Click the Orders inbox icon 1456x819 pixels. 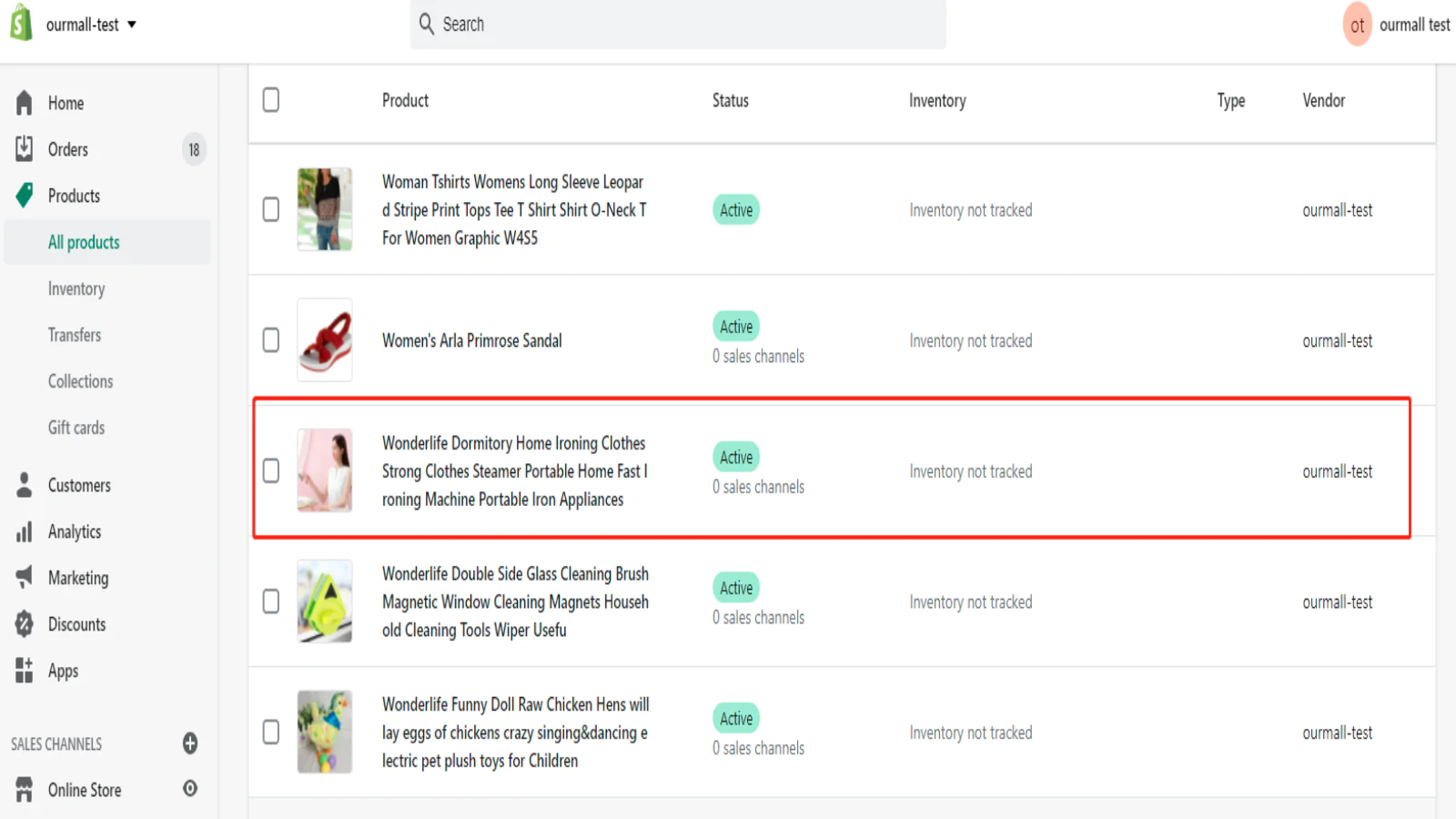pos(25,148)
